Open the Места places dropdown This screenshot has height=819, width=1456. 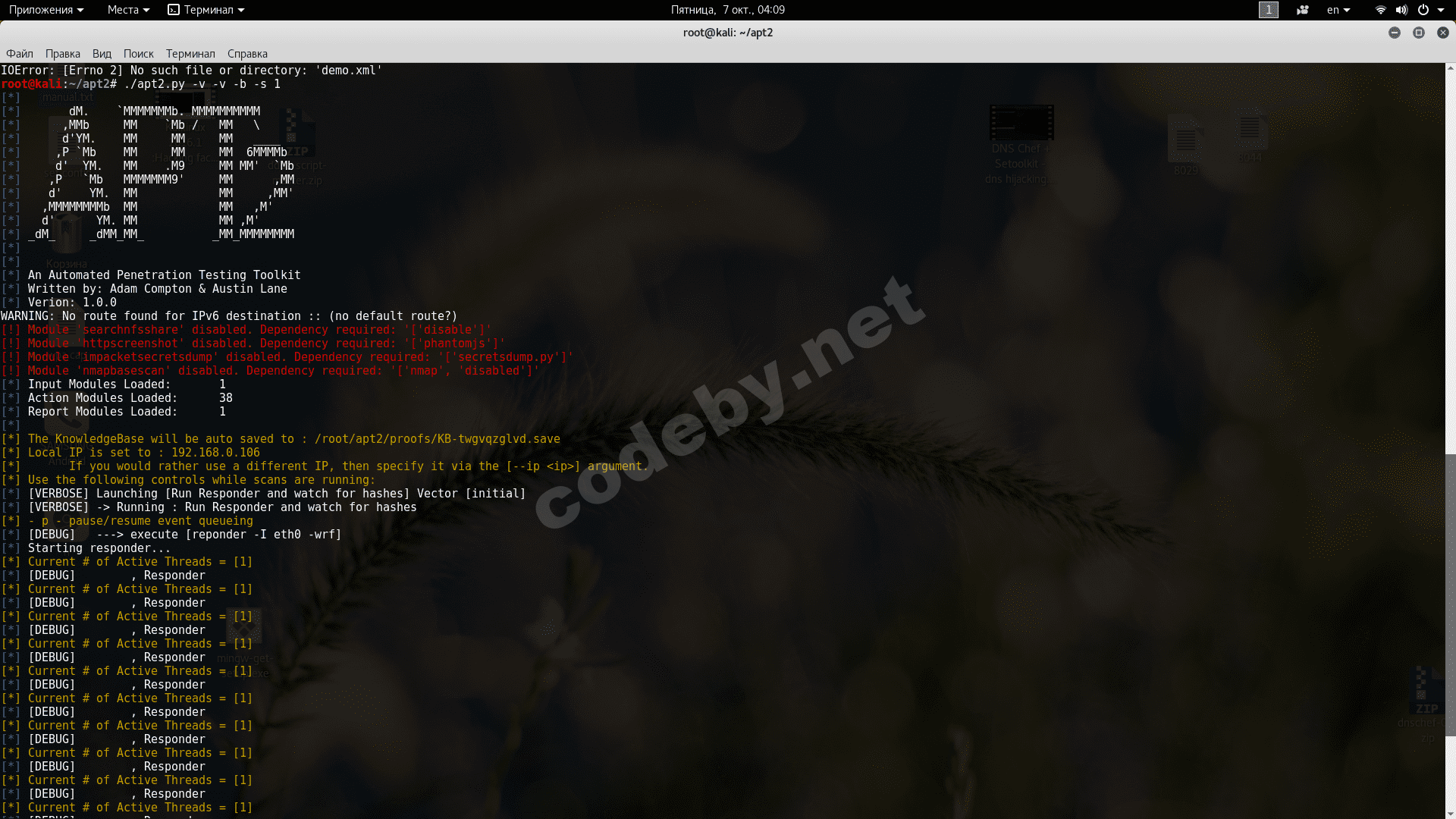127,10
